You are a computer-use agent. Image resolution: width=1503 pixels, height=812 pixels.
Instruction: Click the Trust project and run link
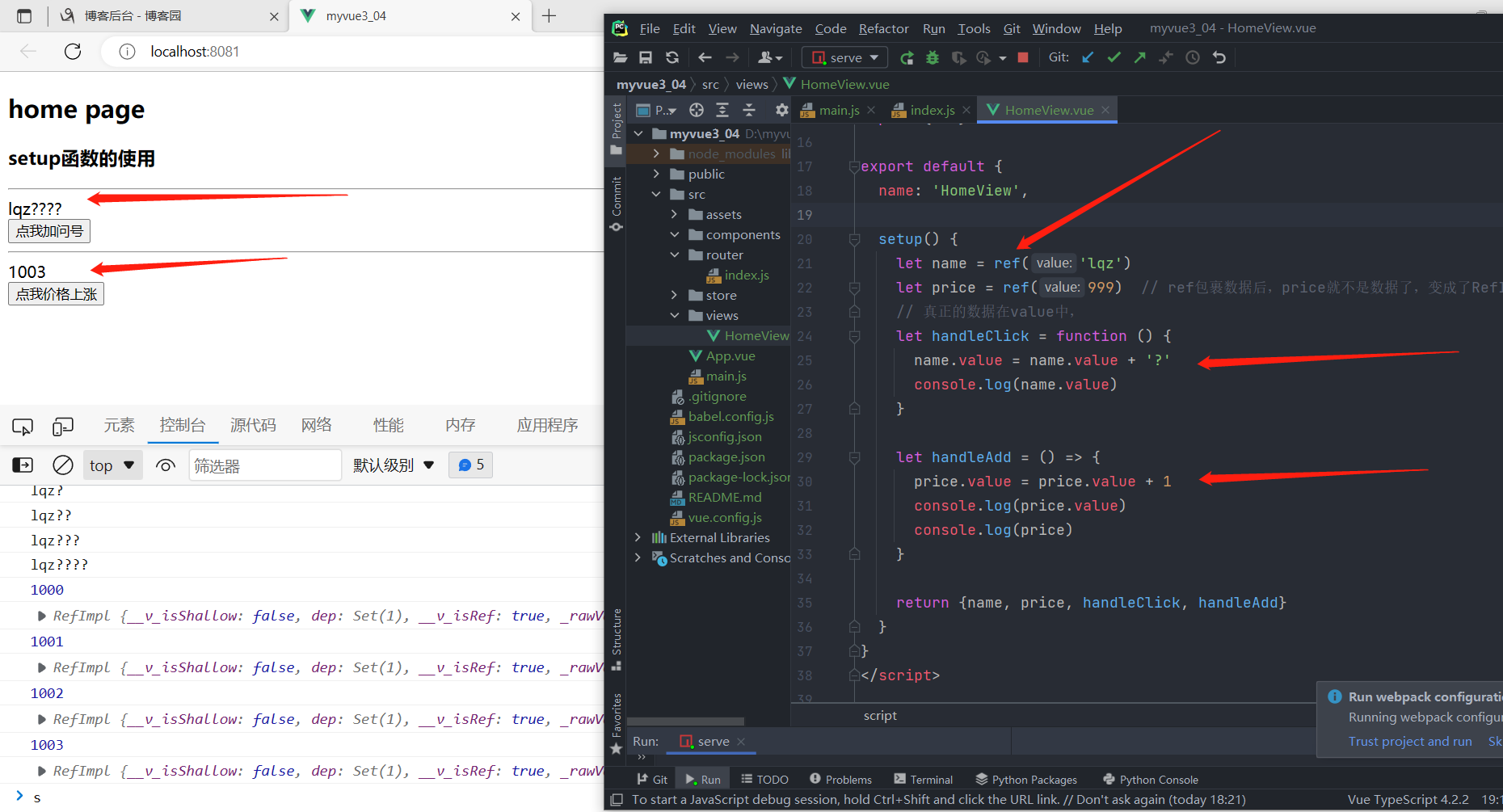point(1410,742)
